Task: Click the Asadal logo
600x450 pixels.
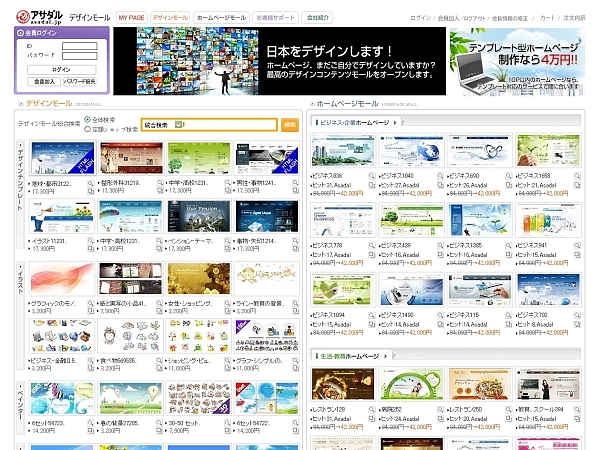Action: click(x=37, y=16)
